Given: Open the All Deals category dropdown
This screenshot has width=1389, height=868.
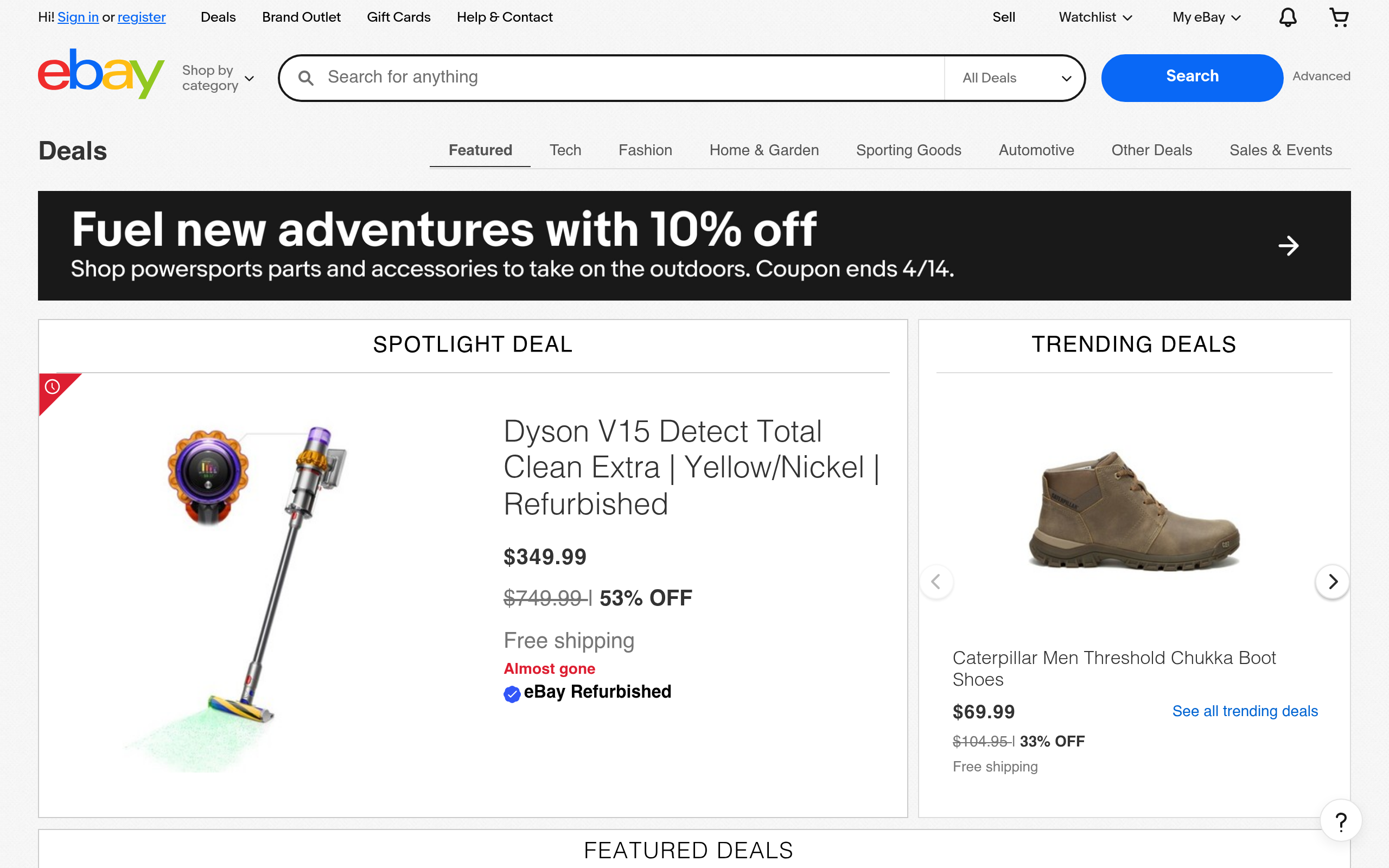Looking at the screenshot, I should (1015, 78).
